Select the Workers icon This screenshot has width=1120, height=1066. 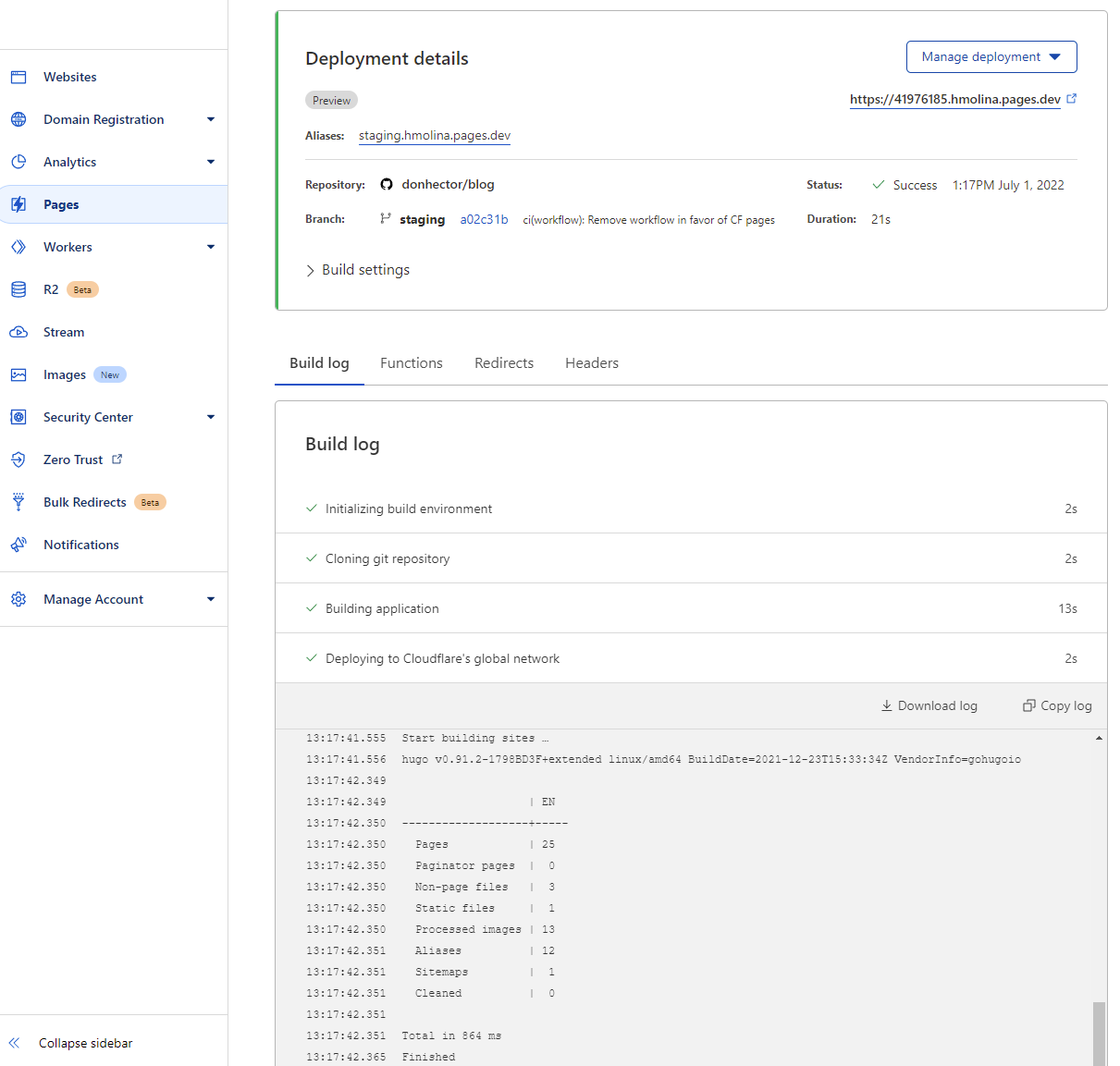(18, 247)
